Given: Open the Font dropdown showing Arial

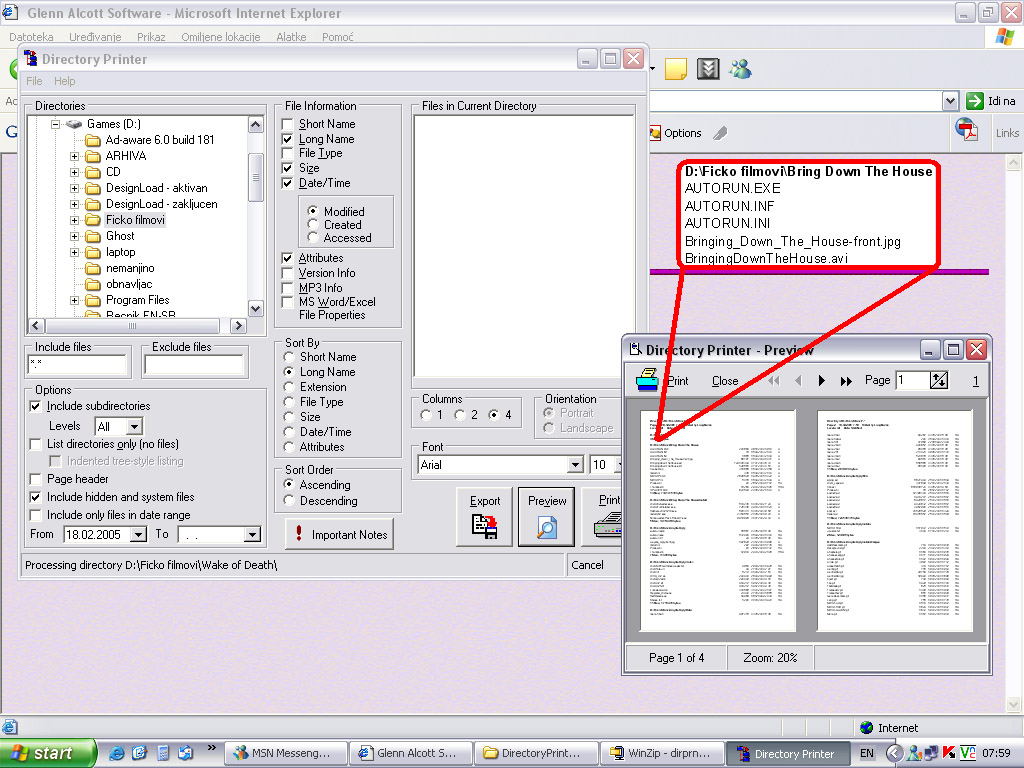Looking at the screenshot, I should (x=575, y=464).
